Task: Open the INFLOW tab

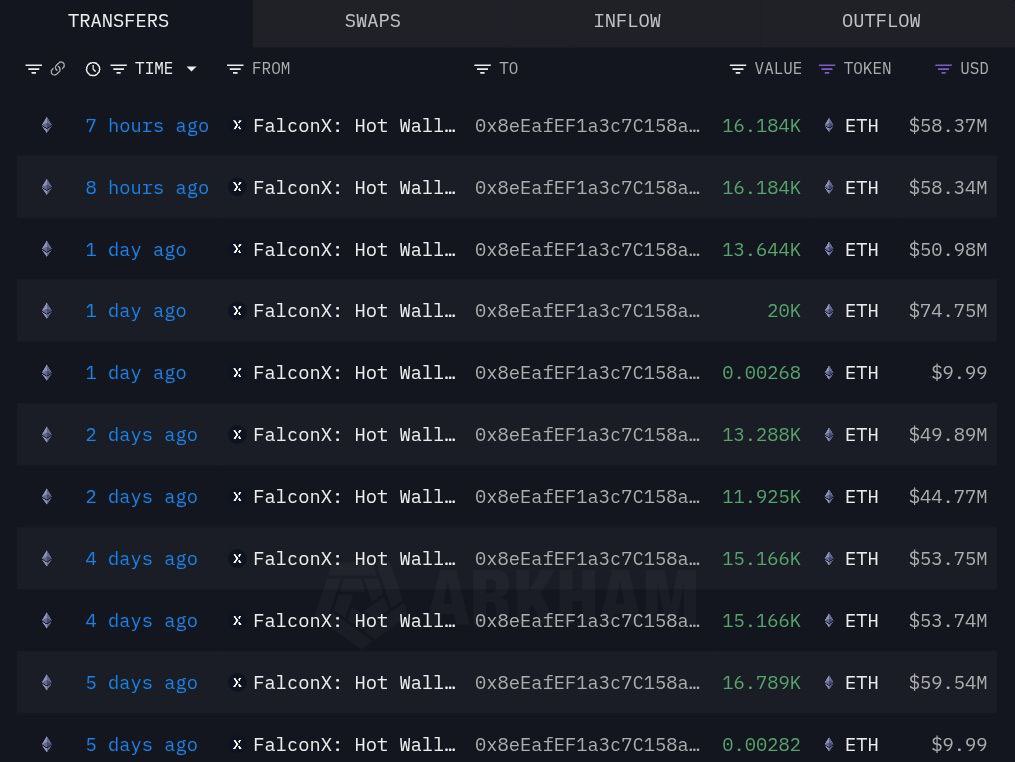Action: (x=627, y=21)
